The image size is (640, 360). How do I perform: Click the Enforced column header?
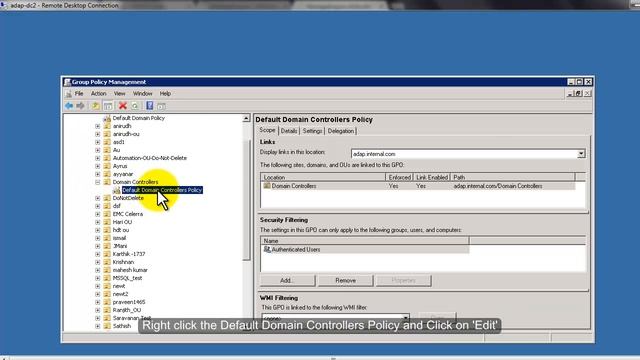click(x=399, y=177)
